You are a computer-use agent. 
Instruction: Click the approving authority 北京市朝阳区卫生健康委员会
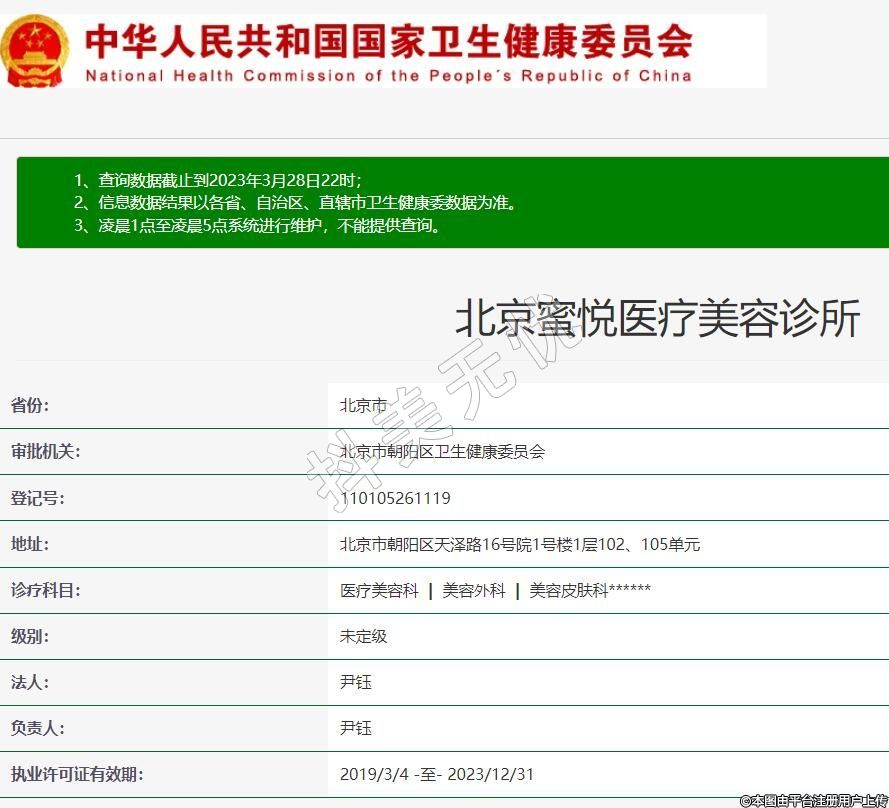pos(442,452)
